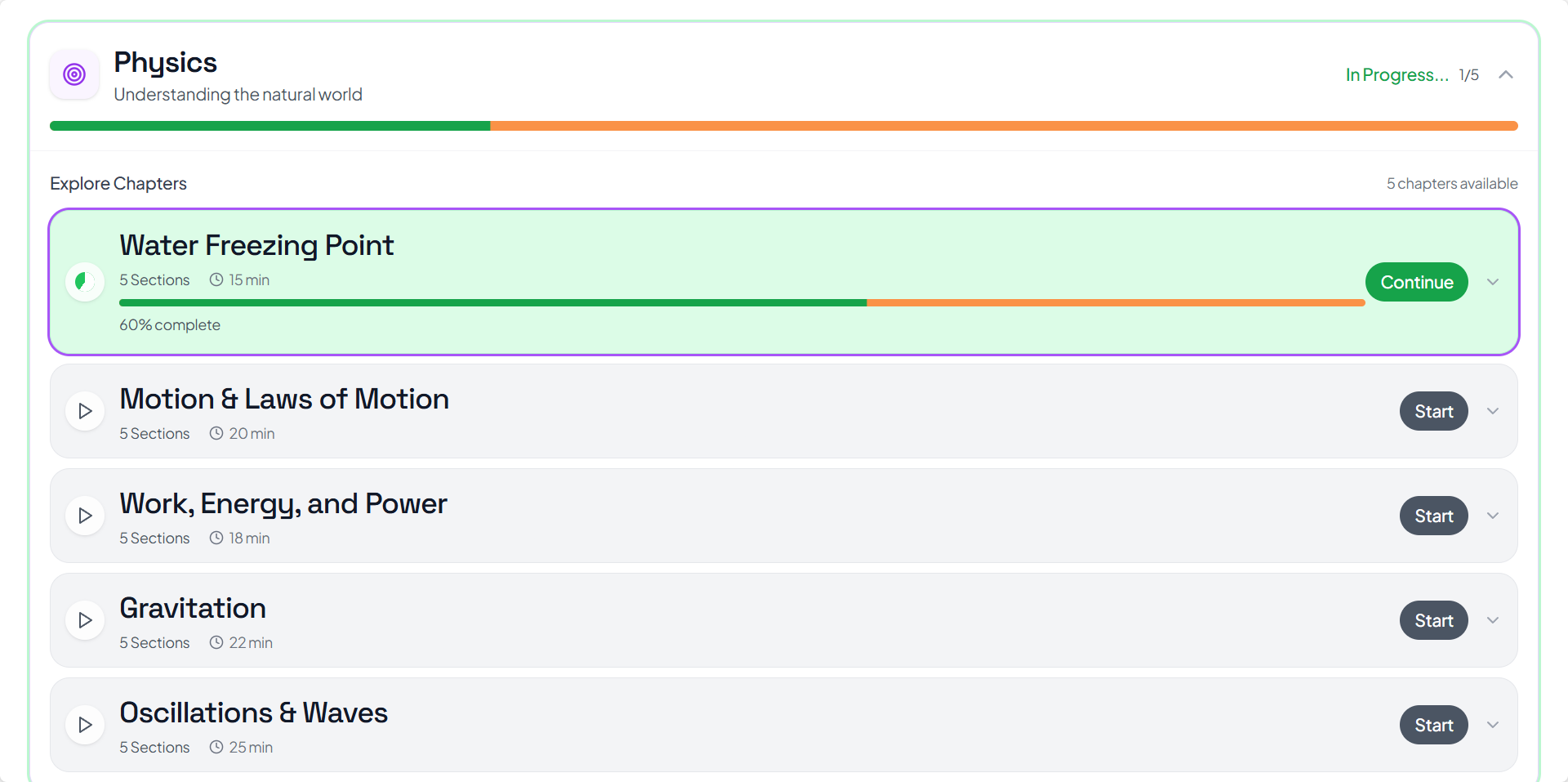Click the clock icon next to 15 min
Image resolution: width=1568 pixels, height=782 pixels.
coord(216,279)
